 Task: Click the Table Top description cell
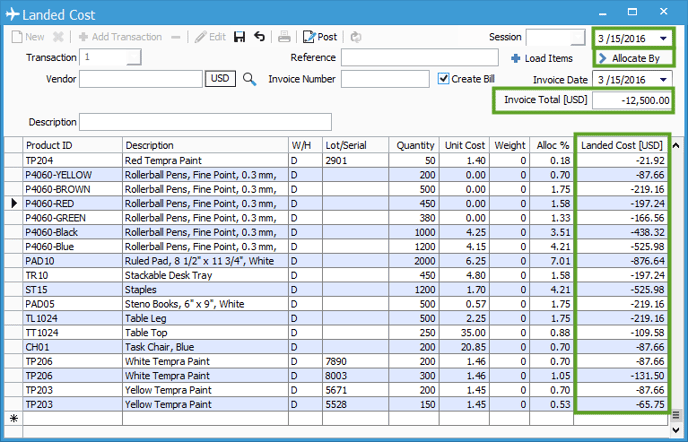click(205, 333)
